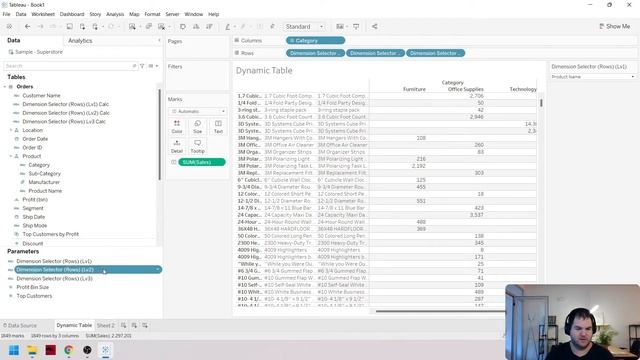Viewport: 640px width, 360px height.
Task: Click the Detail mark card
Action: 177,146
